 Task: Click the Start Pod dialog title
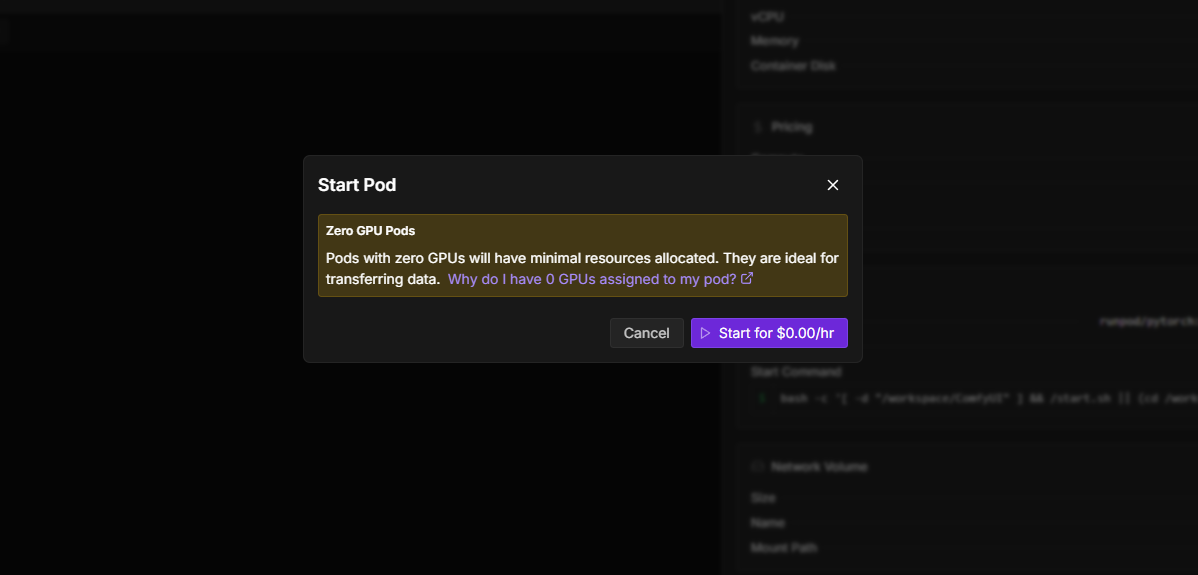pos(357,185)
